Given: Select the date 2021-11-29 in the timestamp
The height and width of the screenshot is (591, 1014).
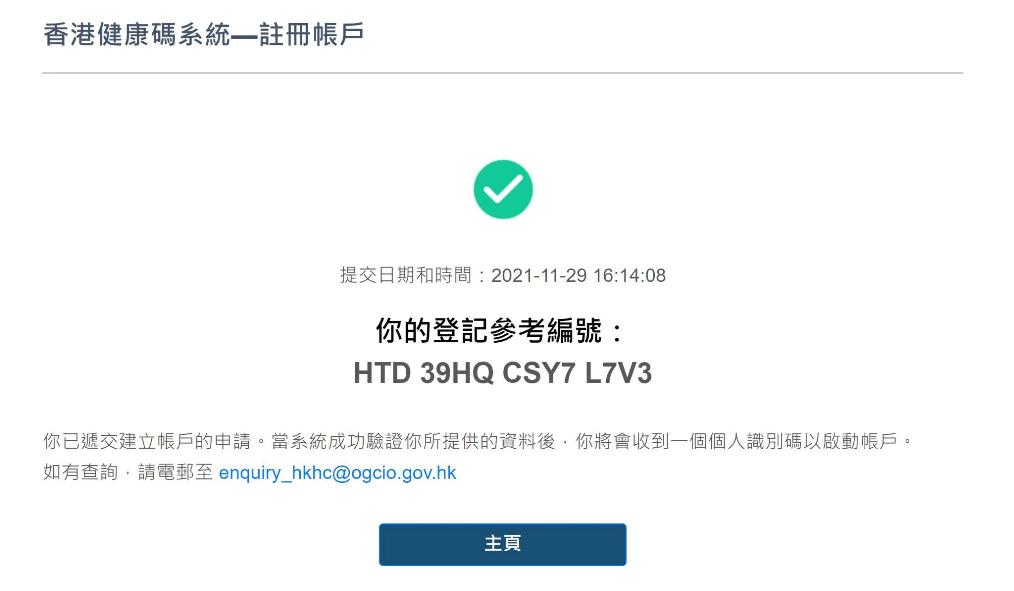Looking at the screenshot, I should pos(539,275).
